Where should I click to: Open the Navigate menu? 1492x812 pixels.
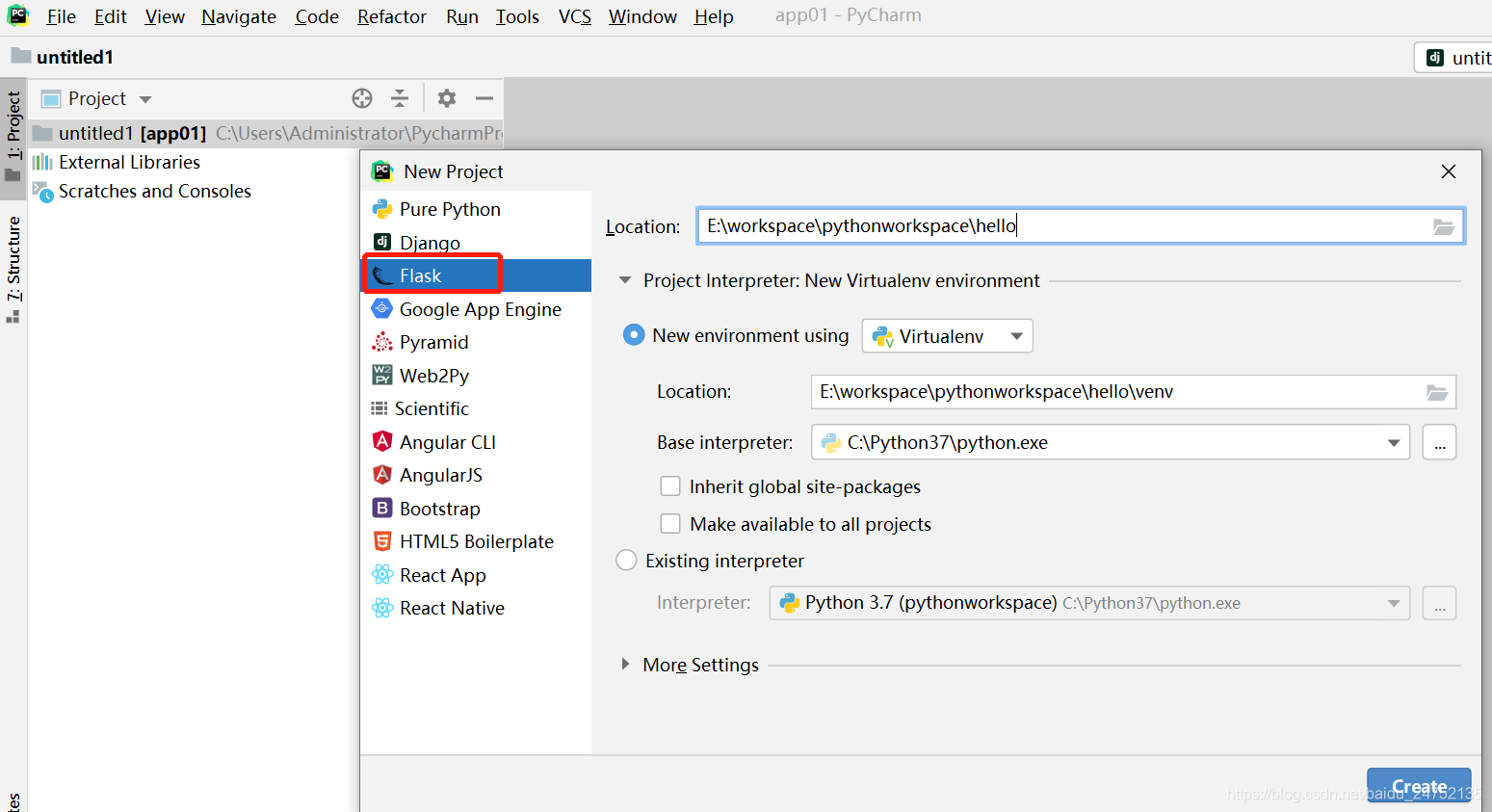[239, 16]
